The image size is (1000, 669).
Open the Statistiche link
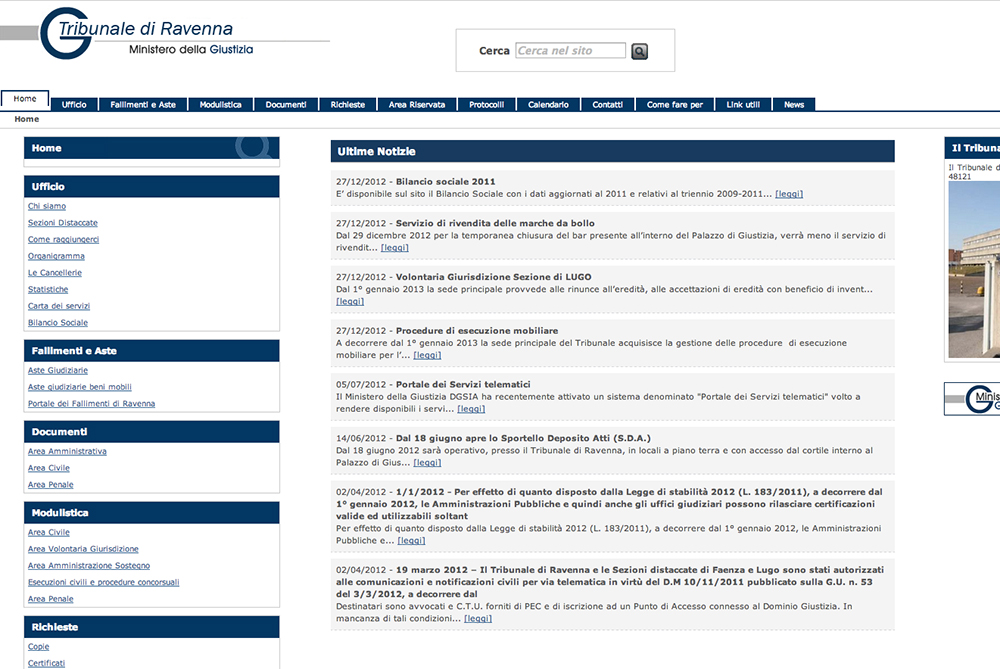click(48, 289)
